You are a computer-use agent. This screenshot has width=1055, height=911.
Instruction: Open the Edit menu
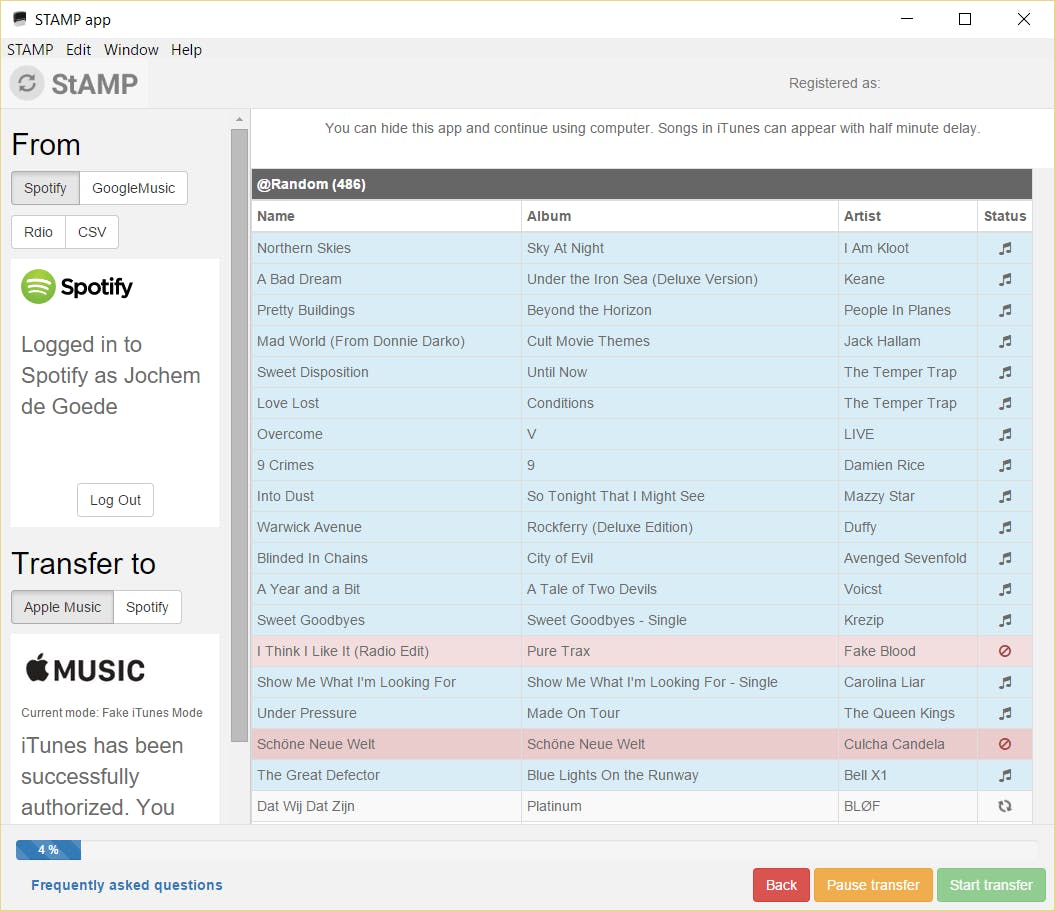78,50
